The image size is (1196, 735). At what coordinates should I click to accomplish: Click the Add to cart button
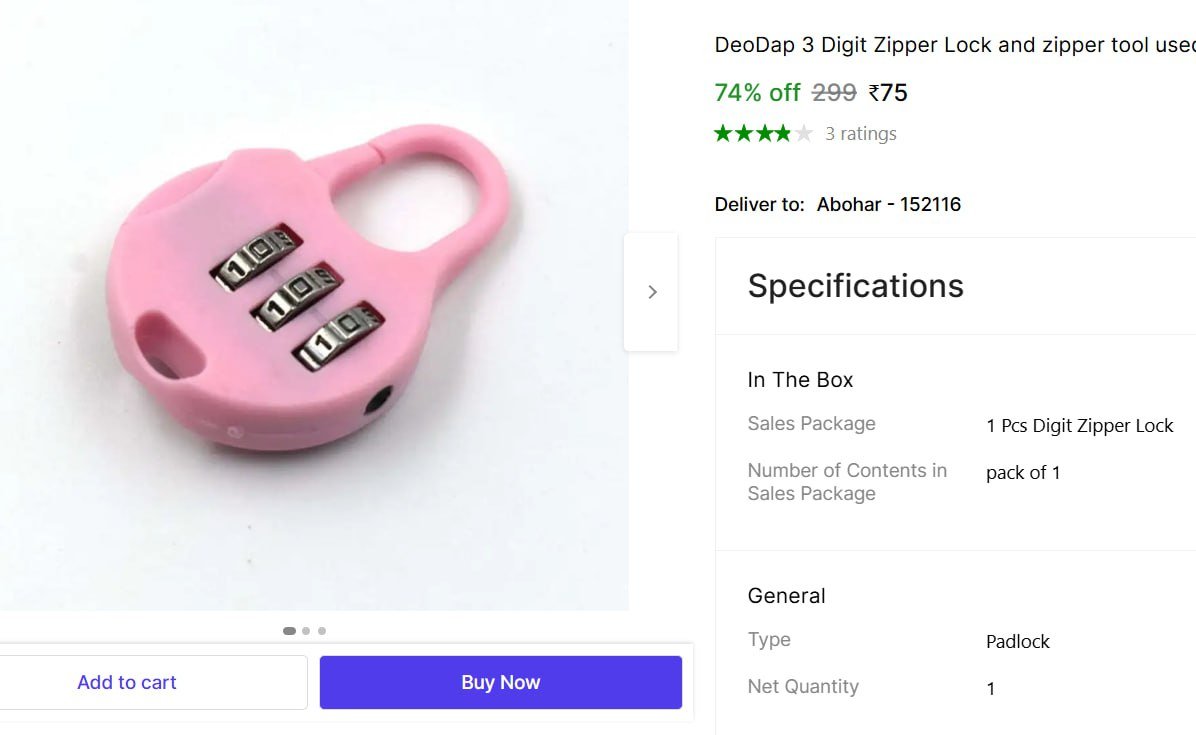(127, 682)
